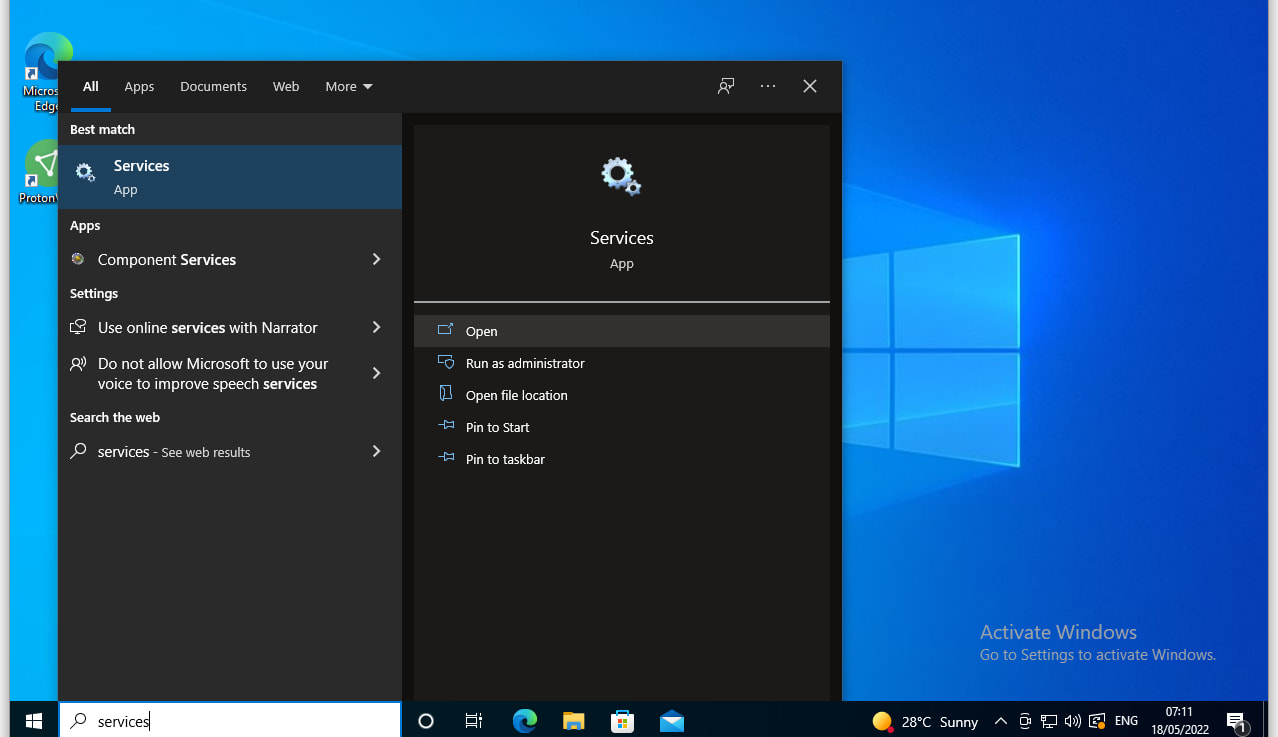Open the Mail app in taskbar
Screen dimensions: 1278x737
pyautogui.click(x=671, y=721)
